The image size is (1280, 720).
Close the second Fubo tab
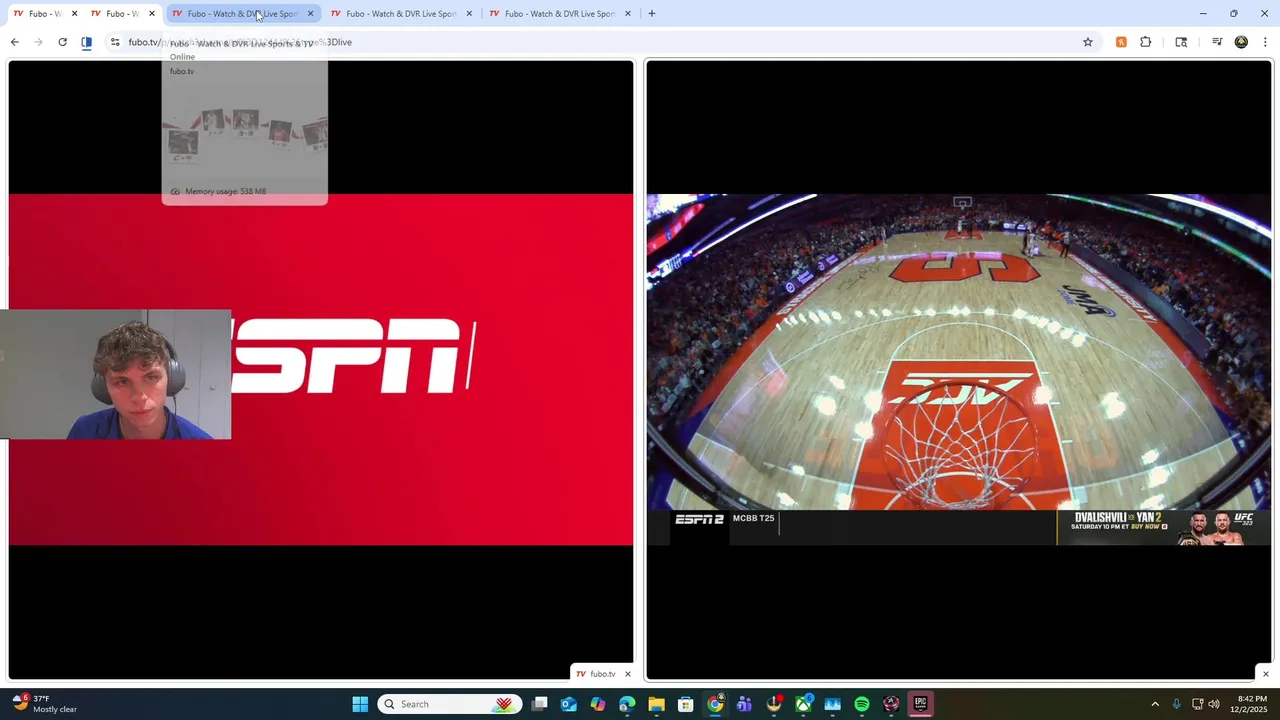[x=152, y=14]
